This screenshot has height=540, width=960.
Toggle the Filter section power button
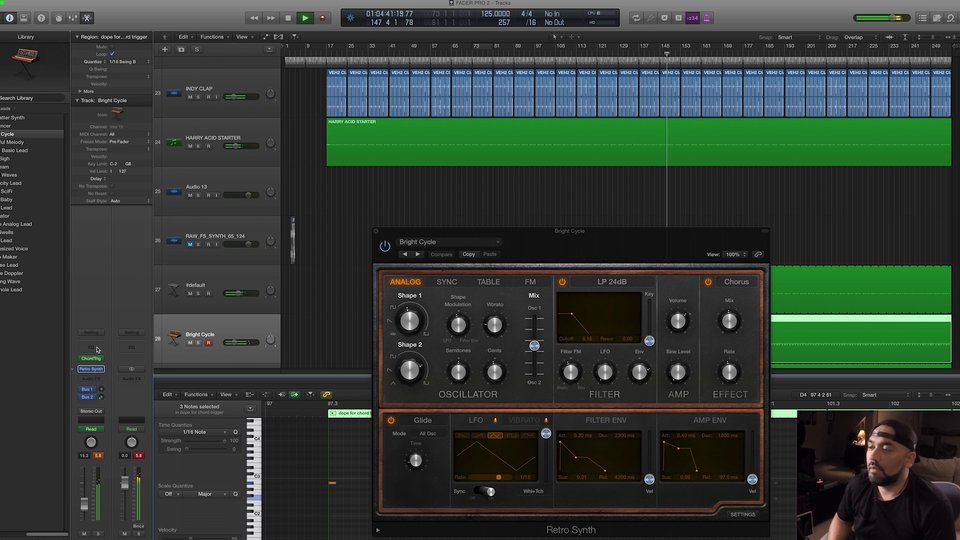click(x=562, y=282)
